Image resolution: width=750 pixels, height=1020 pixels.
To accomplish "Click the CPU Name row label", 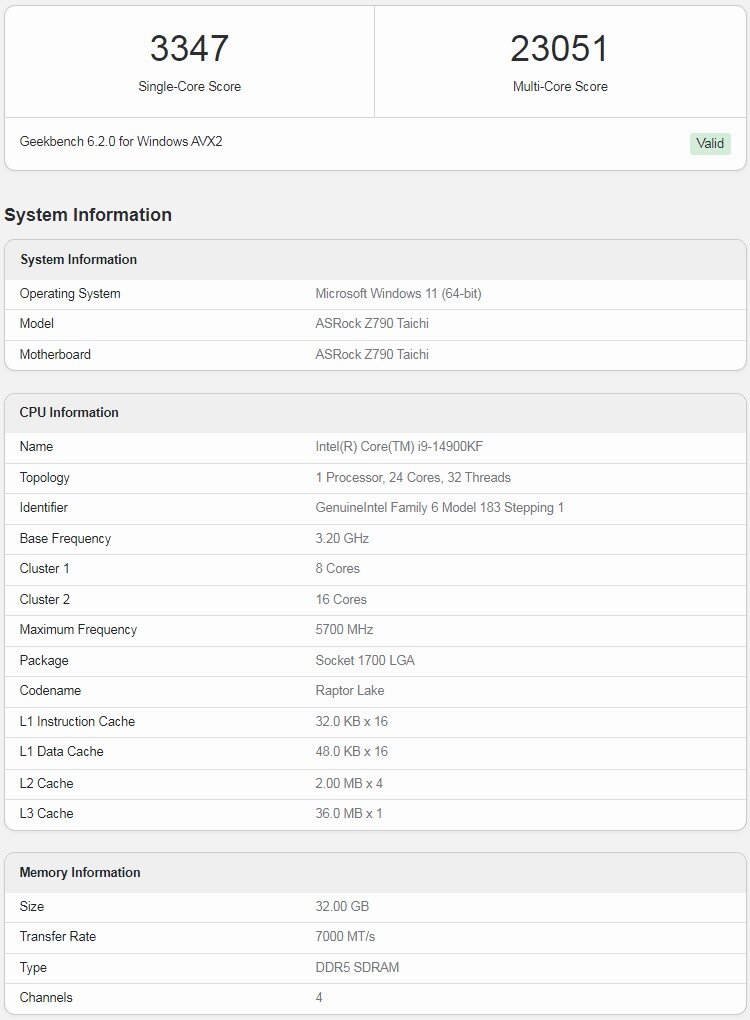I will click(36, 446).
